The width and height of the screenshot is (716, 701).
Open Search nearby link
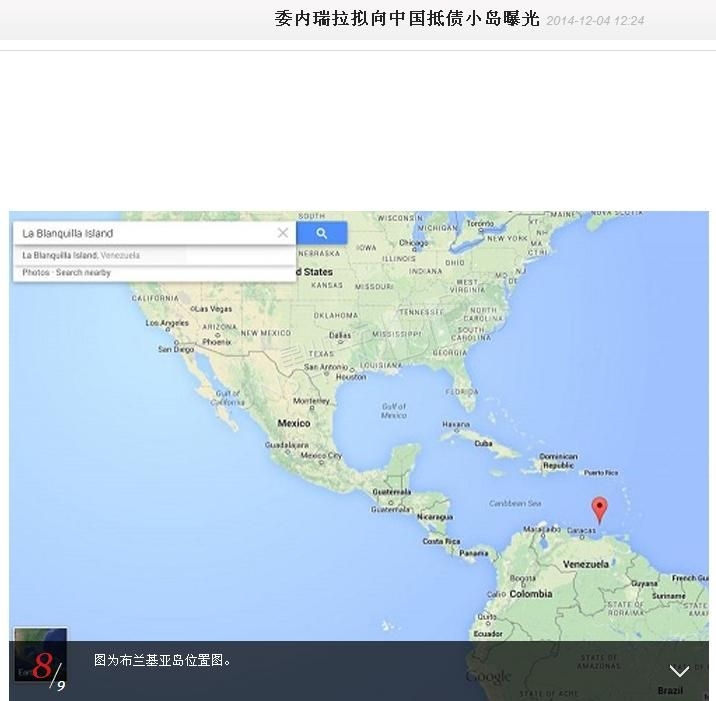[83, 273]
